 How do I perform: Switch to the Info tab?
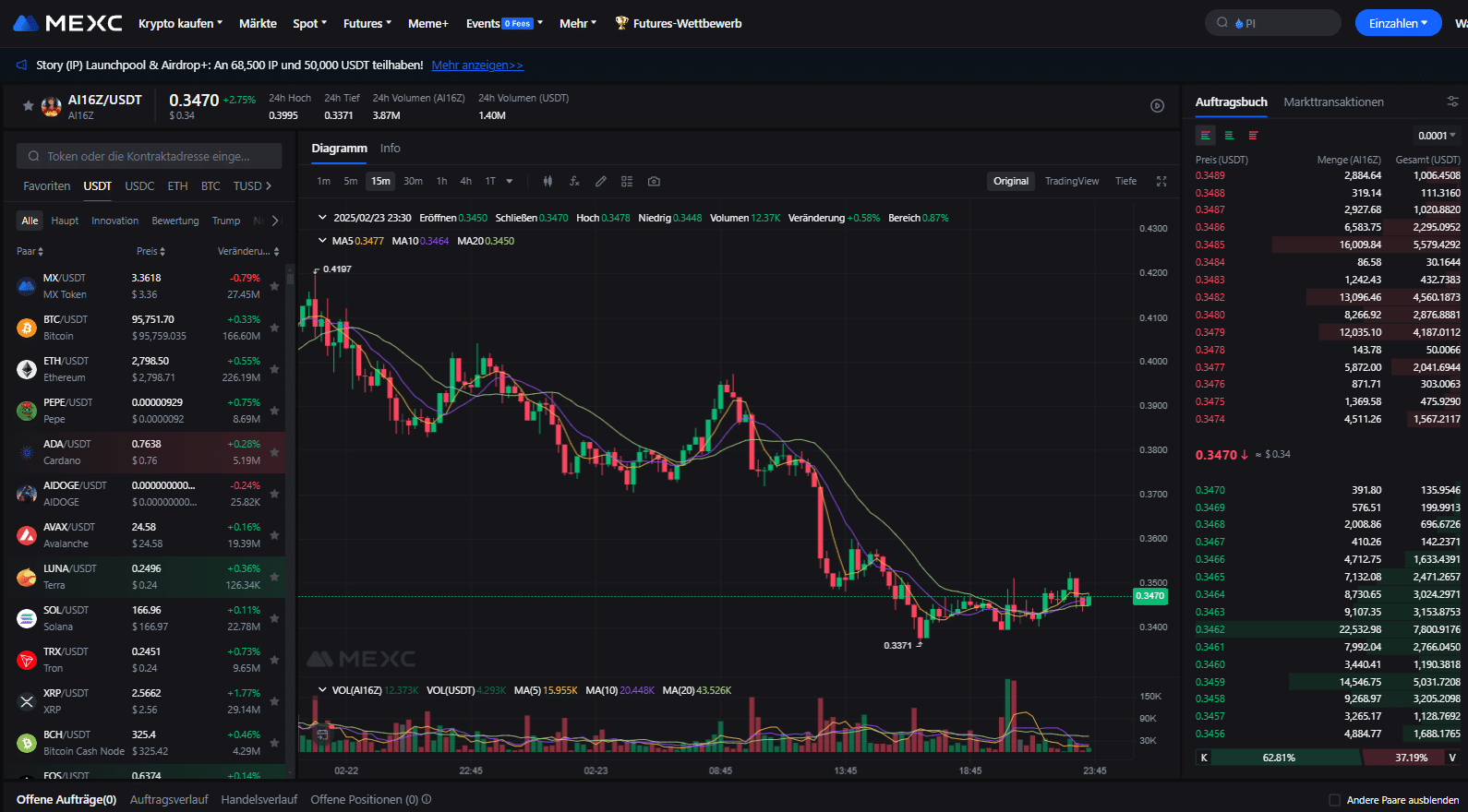[391, 148]
